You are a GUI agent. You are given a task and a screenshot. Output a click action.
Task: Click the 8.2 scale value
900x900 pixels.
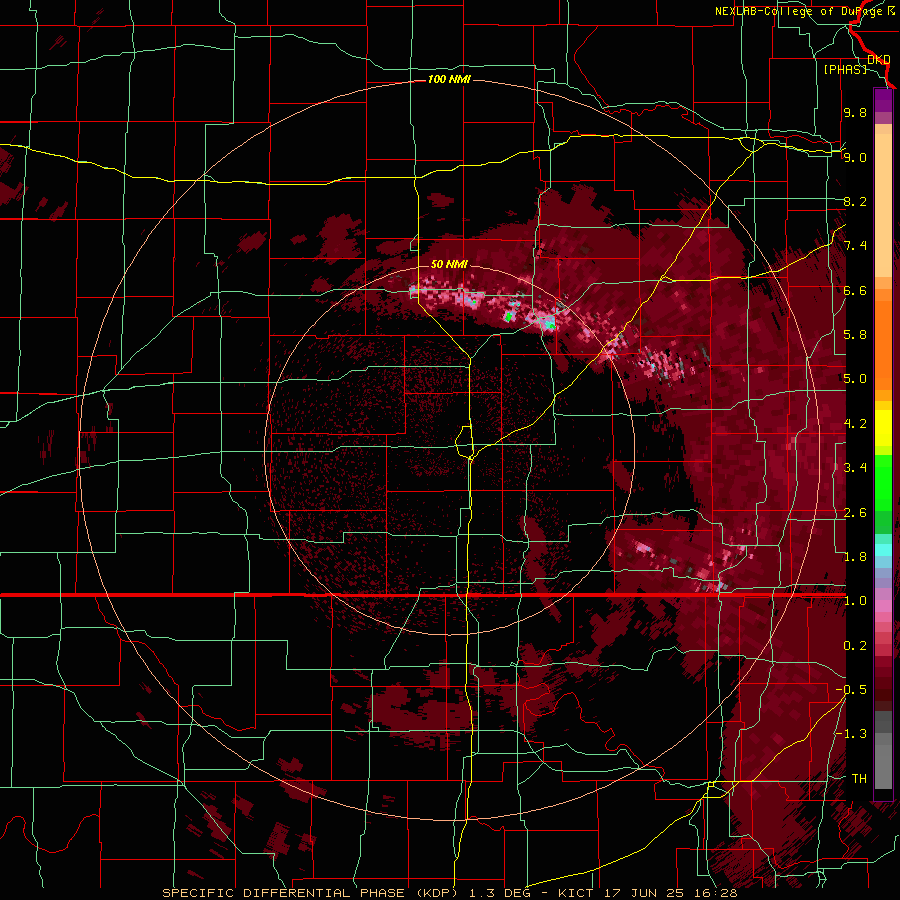tap(855, 201)
